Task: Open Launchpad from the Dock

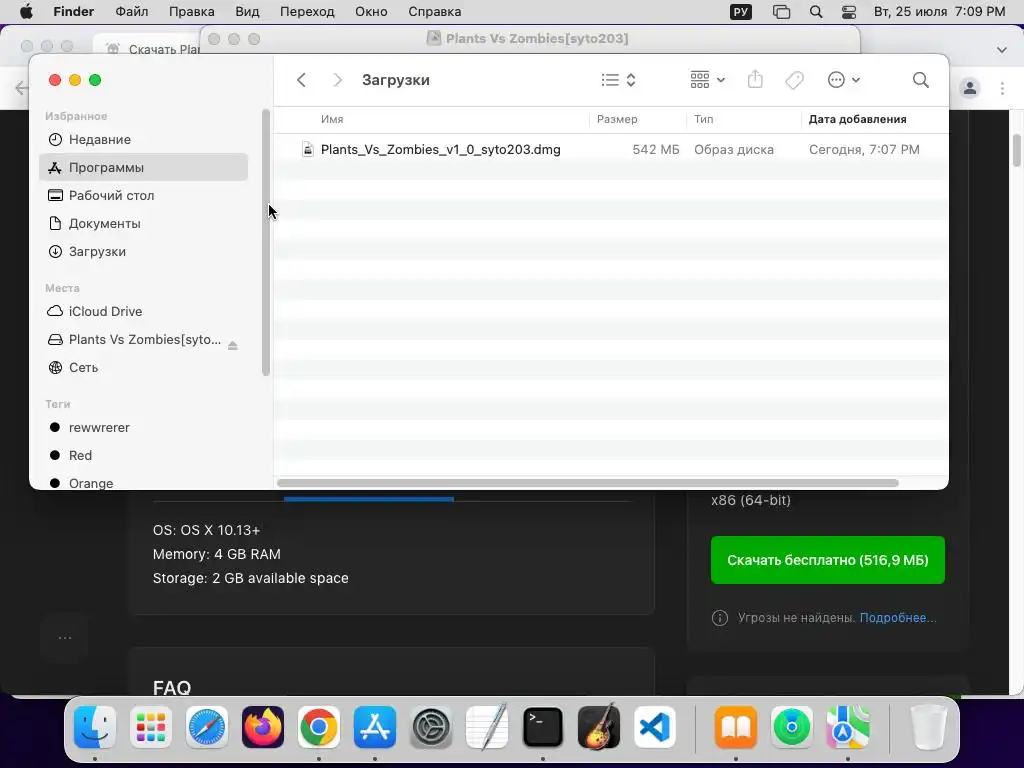Action: coord(151,727)
